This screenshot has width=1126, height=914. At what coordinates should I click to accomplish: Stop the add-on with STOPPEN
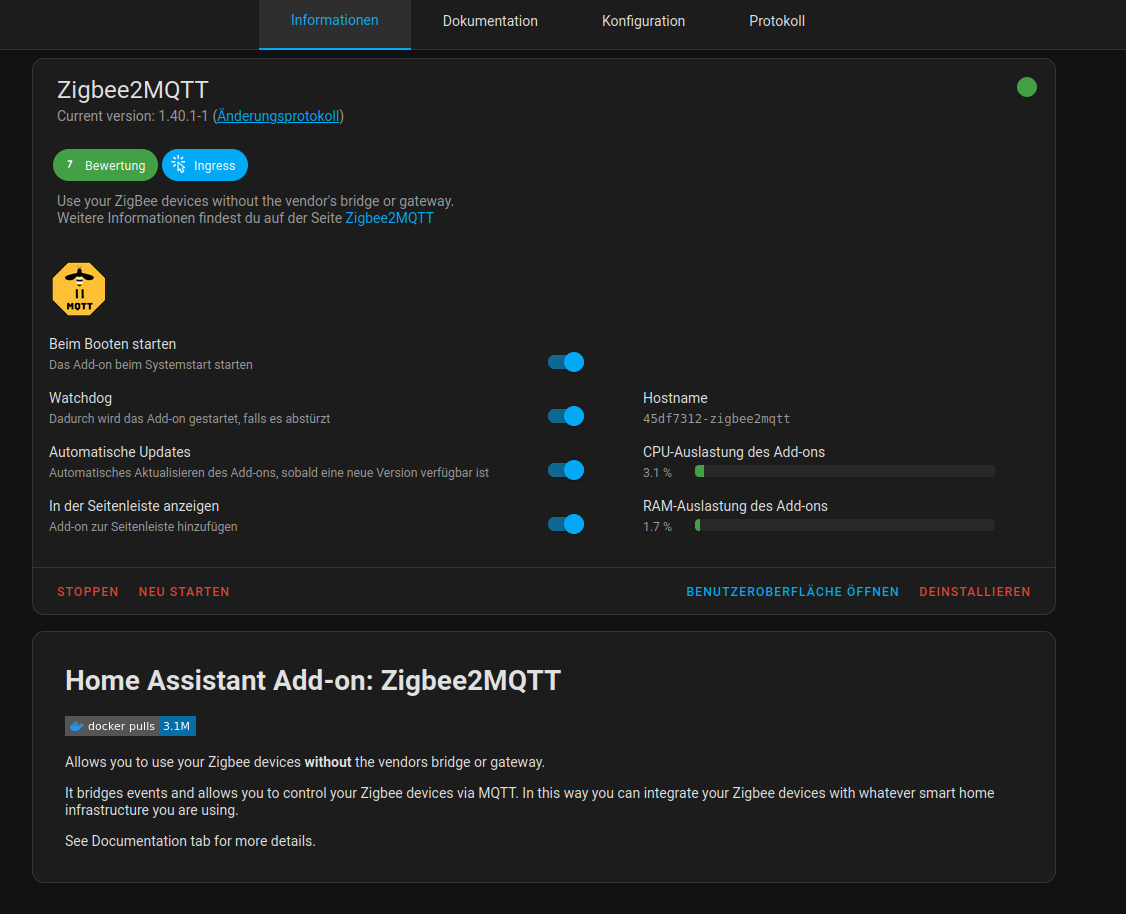[87, 591]
